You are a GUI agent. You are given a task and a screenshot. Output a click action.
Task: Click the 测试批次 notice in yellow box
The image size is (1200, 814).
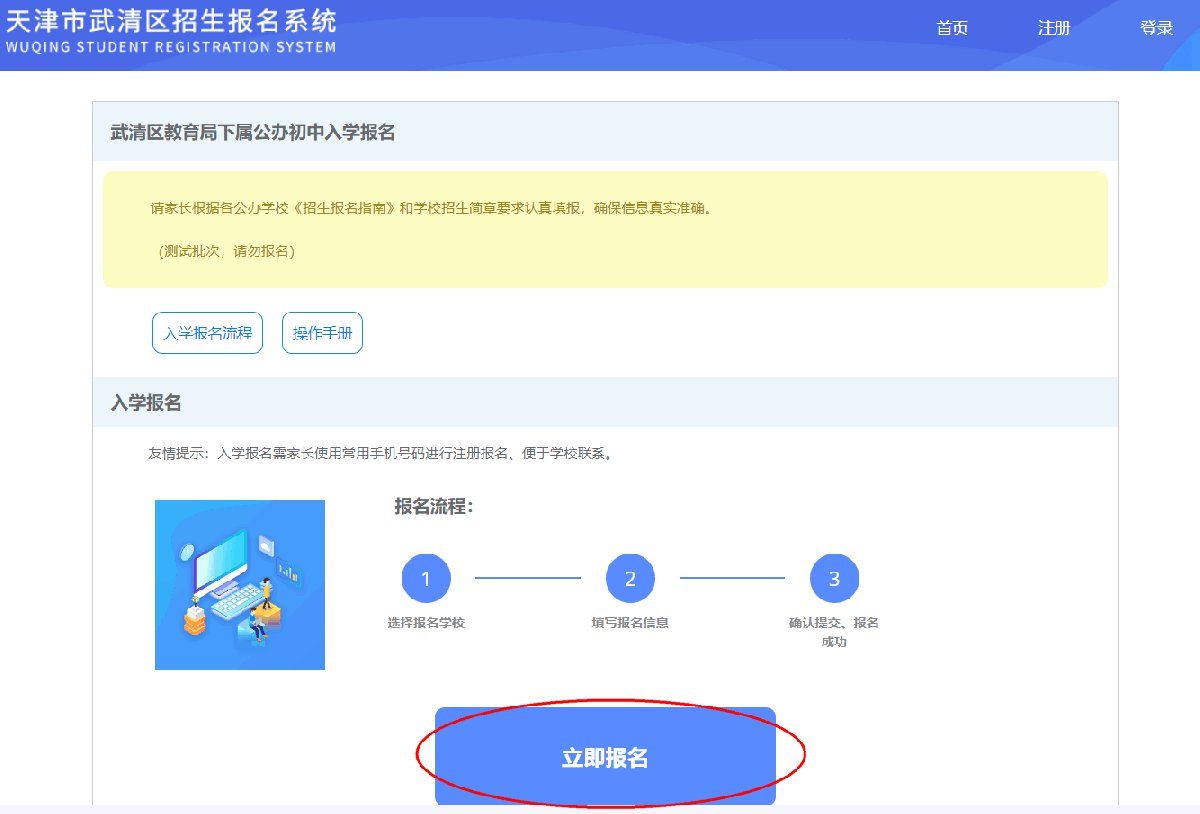pyautogui.click(x=227, y=251)
